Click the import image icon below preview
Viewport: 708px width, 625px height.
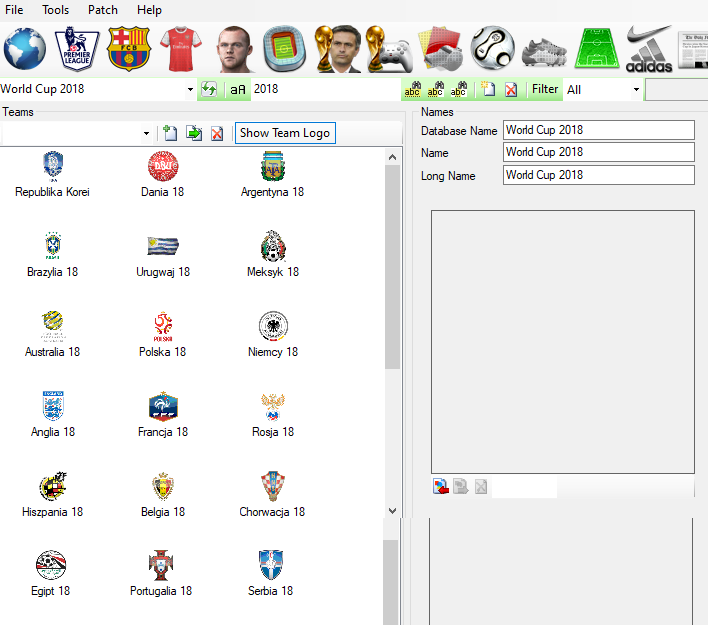pos(441,486)
